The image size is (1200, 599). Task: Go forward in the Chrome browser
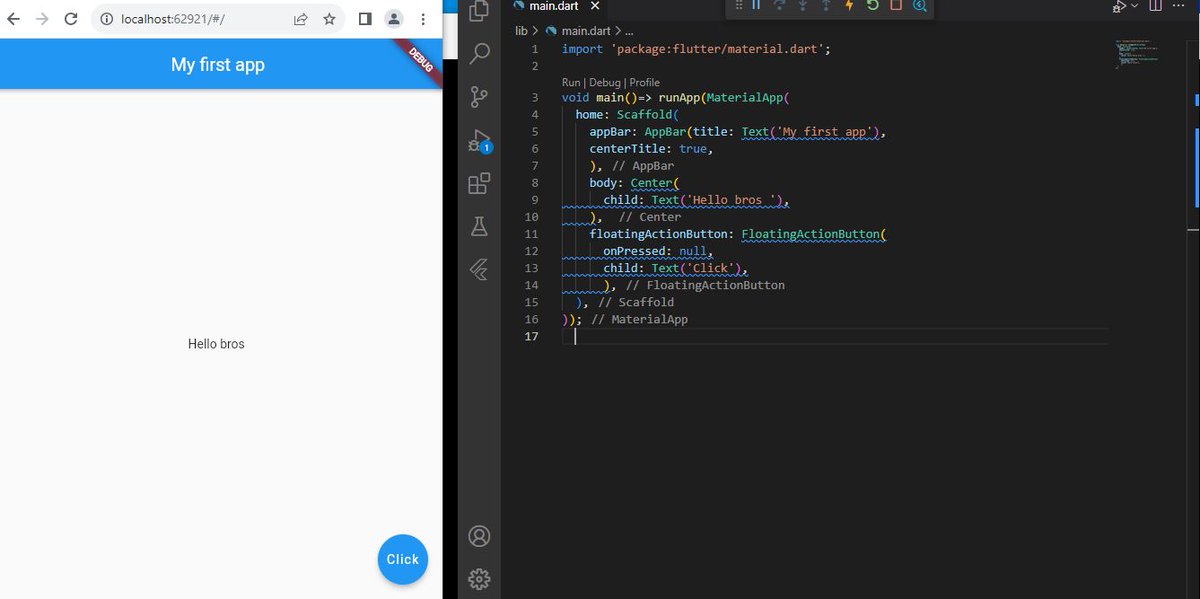42,19
